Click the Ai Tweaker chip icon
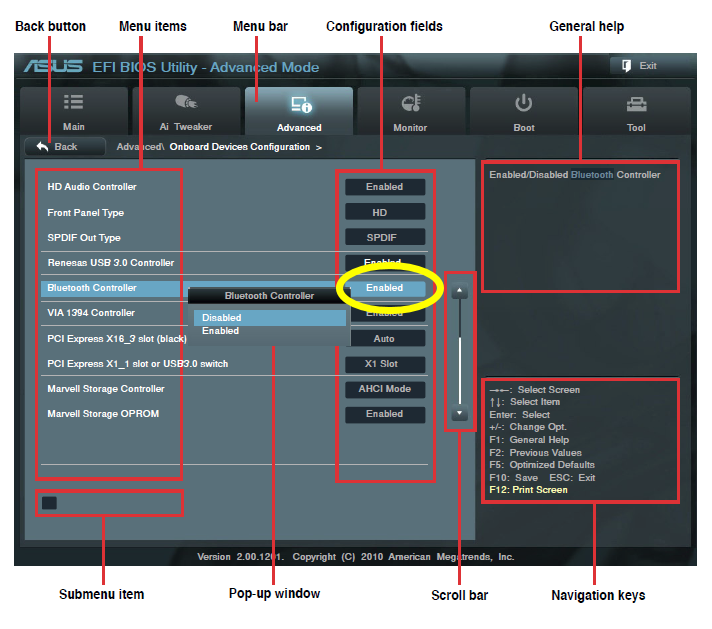Screen dimensions: 712x629 click(186, 102)
